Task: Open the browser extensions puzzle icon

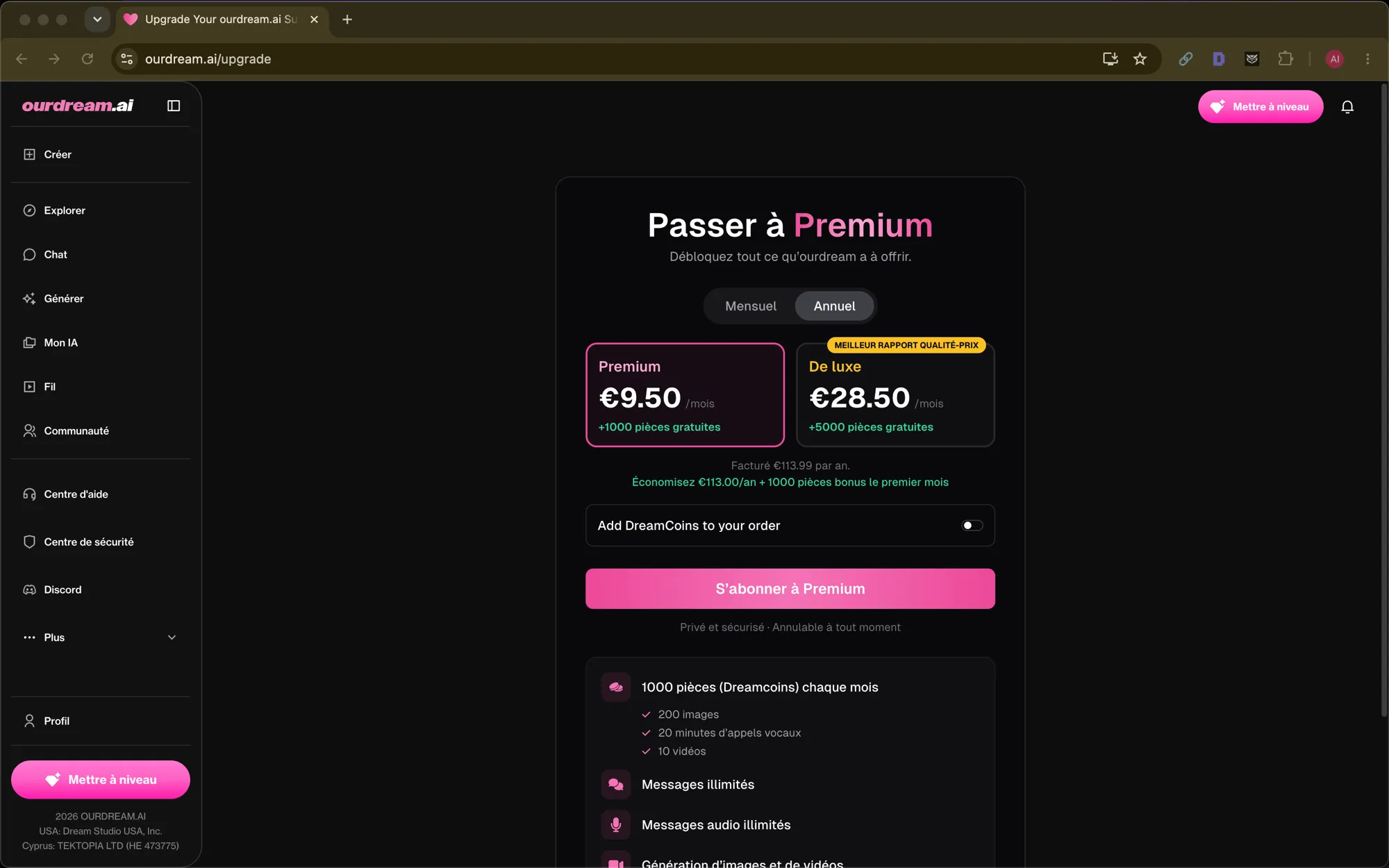Action: pyautogui.click(x=1286, y=59)
